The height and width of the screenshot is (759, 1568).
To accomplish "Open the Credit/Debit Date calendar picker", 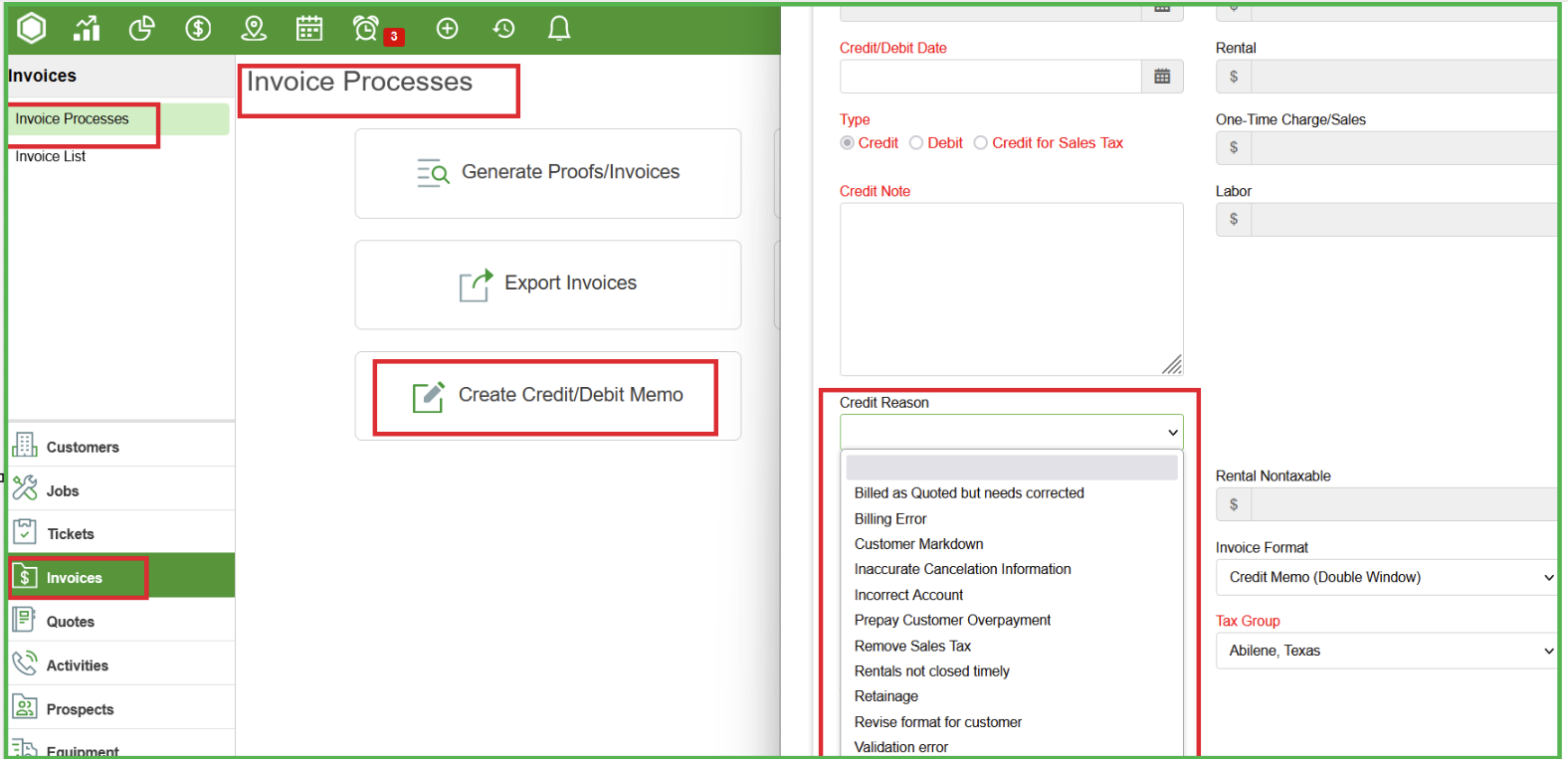I will coord(1162,77).
